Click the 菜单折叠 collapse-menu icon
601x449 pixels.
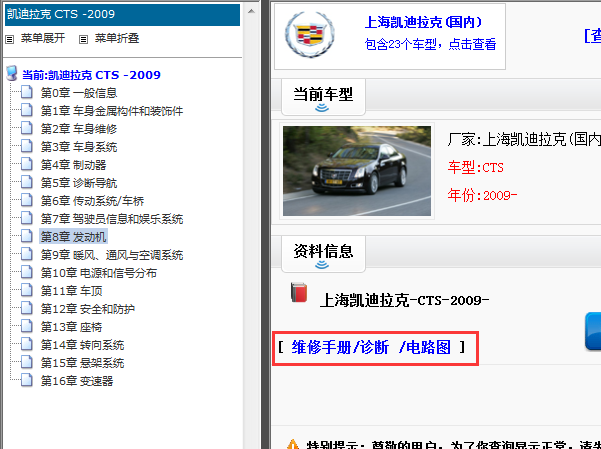click(x=83, y=39)
